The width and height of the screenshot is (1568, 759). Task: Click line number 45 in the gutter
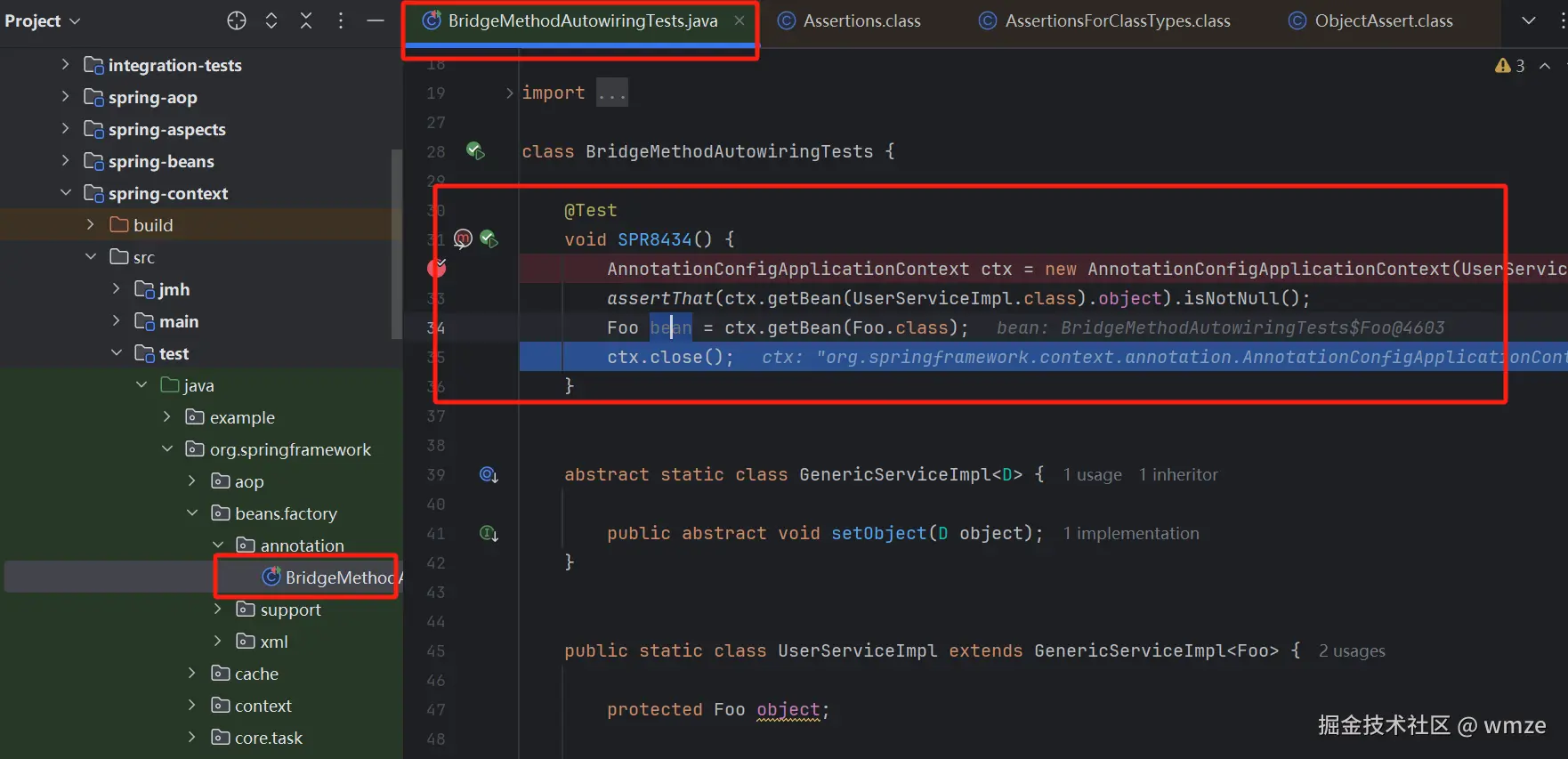pos(435,650)
